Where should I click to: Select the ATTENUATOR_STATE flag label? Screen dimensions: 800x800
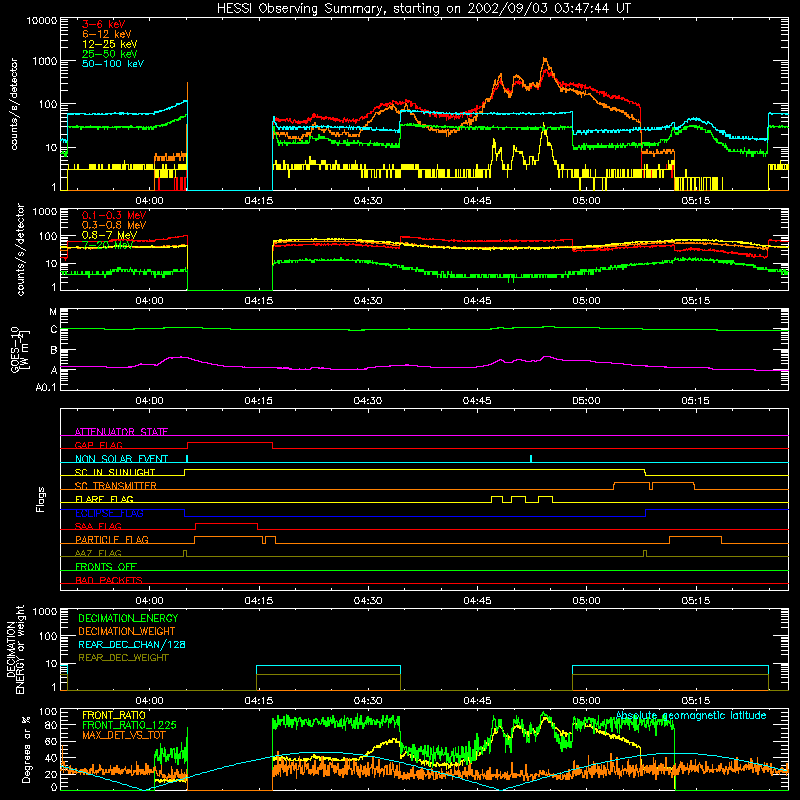click(121, 432)
